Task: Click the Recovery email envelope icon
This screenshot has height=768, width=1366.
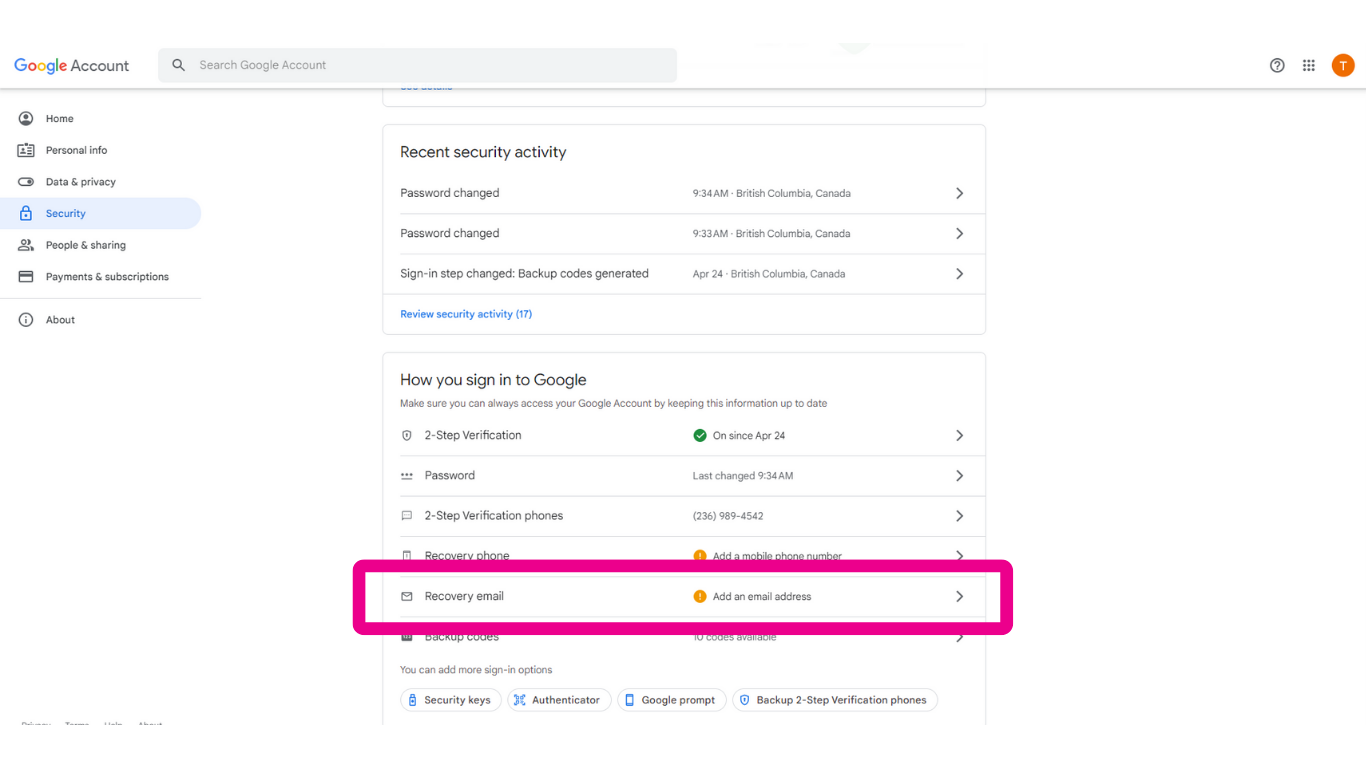Action: pos(407,596)
